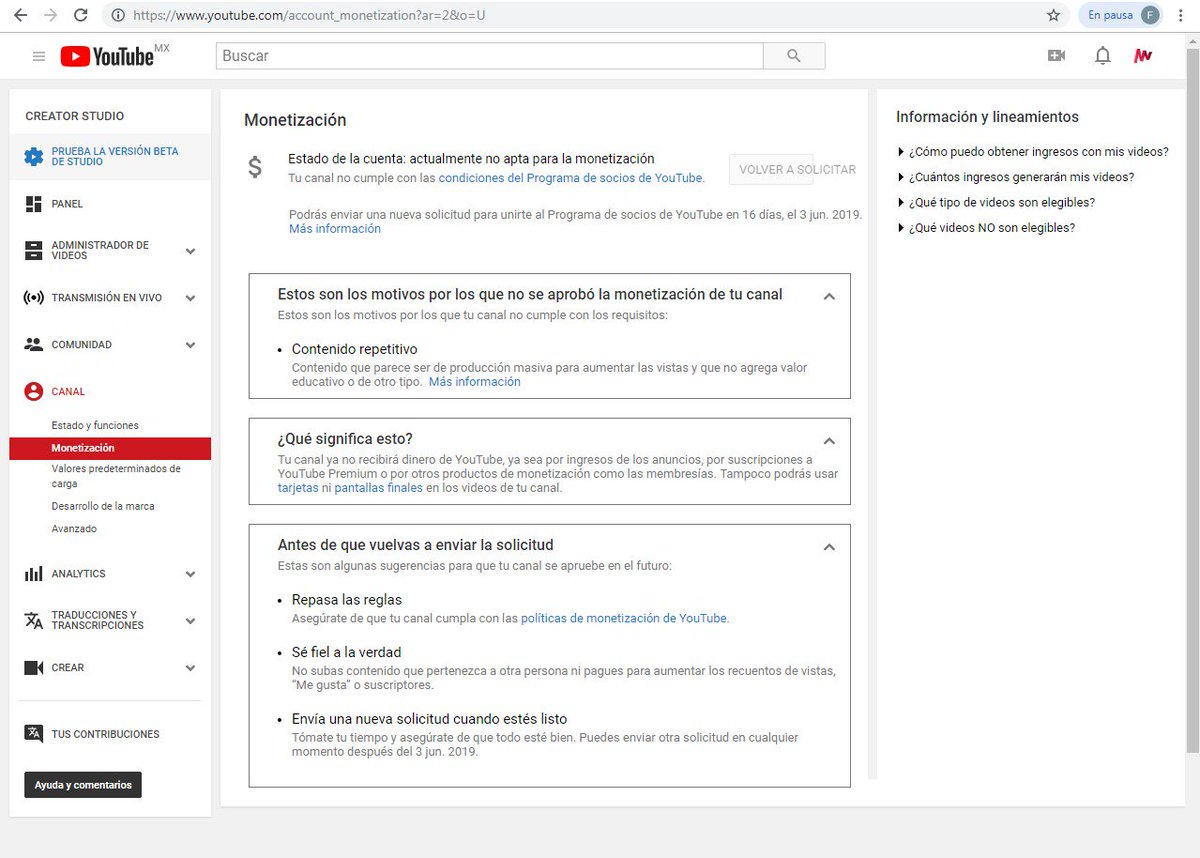Open 'políticas de monetización de YouTube' link
Viewport: 1200px width, 858px height.
point(624,618)
